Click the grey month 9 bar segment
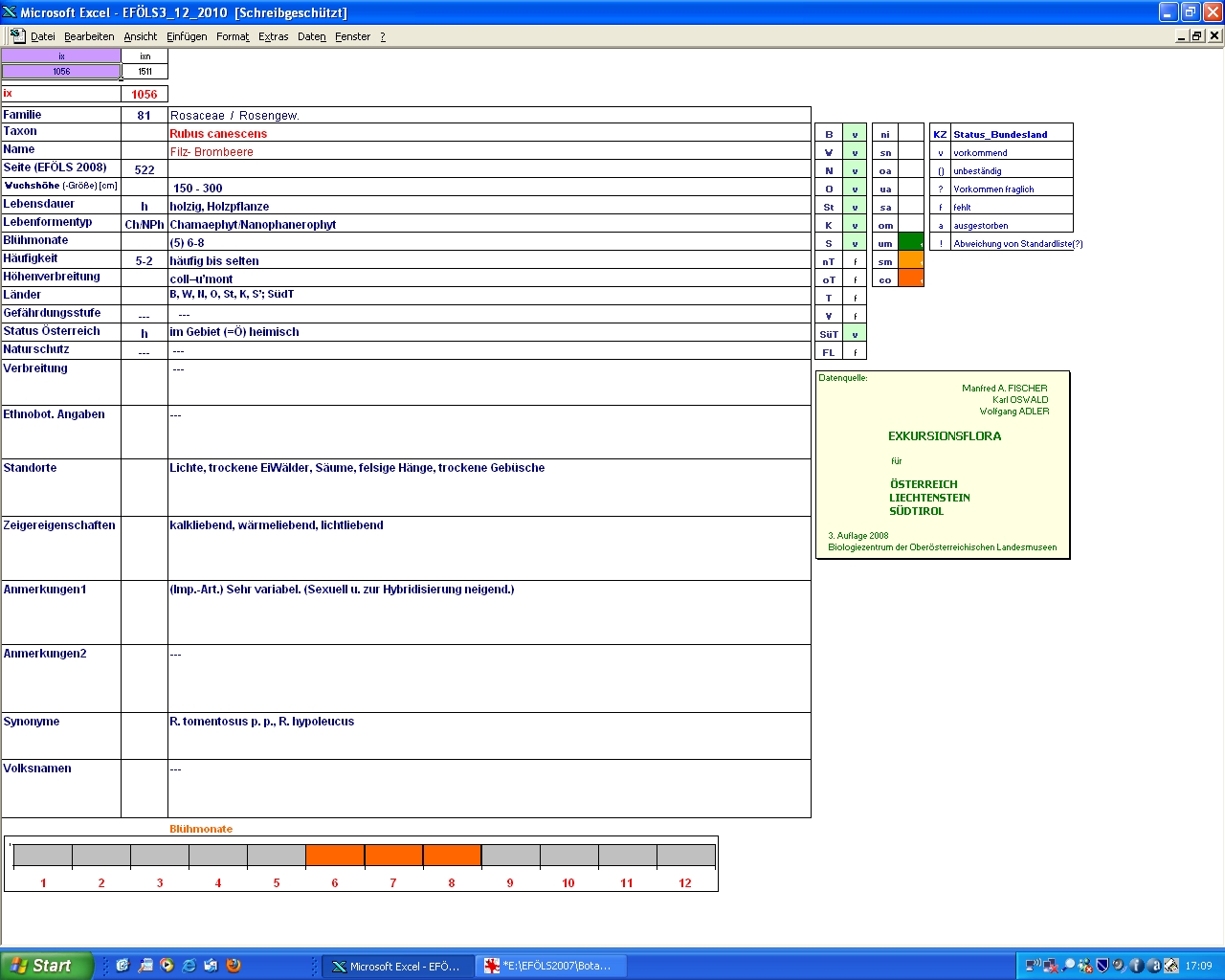 [x=510, y=856]
